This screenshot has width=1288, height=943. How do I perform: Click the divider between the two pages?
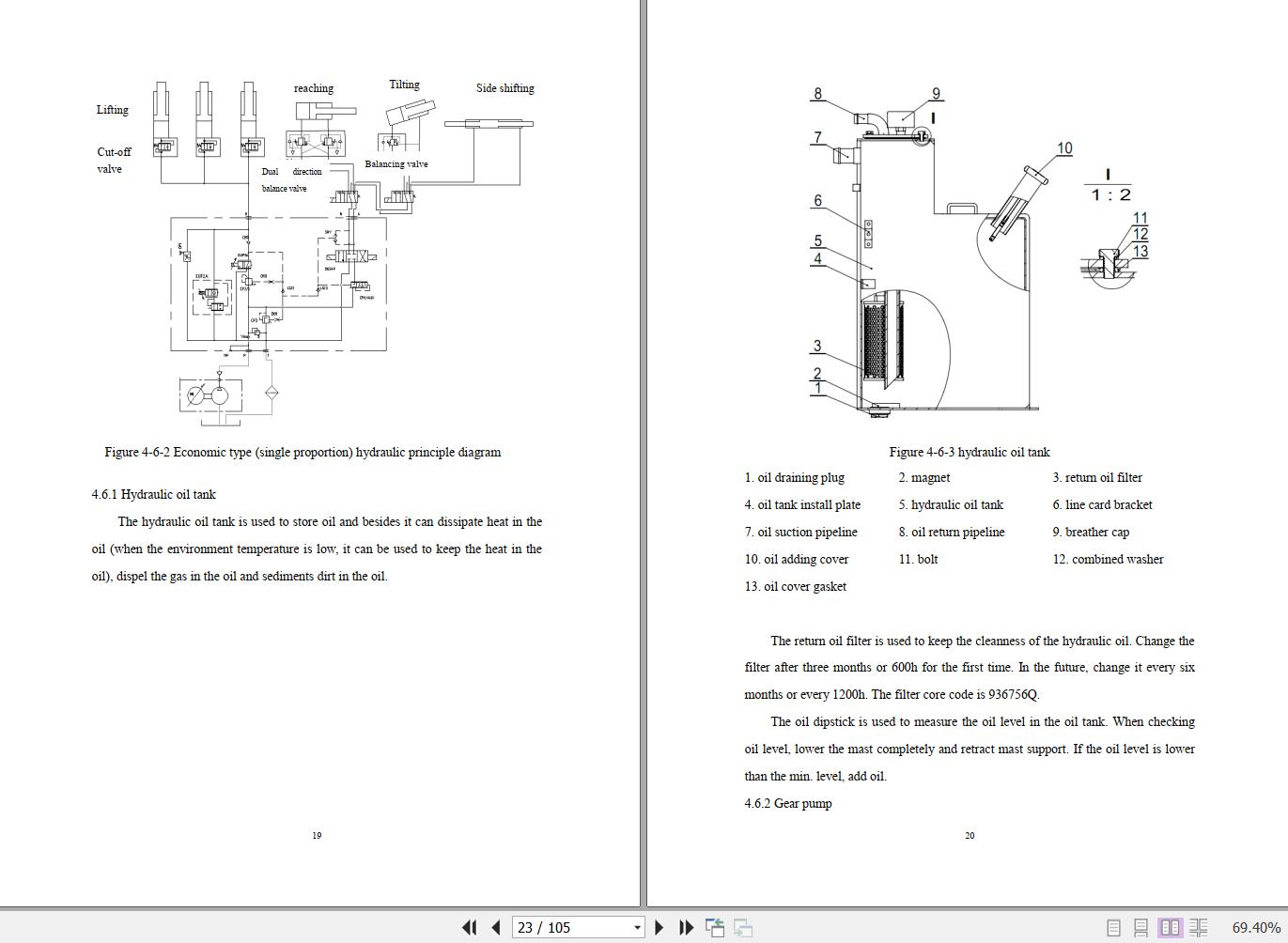pyautogui.click(x=644, y=451)
